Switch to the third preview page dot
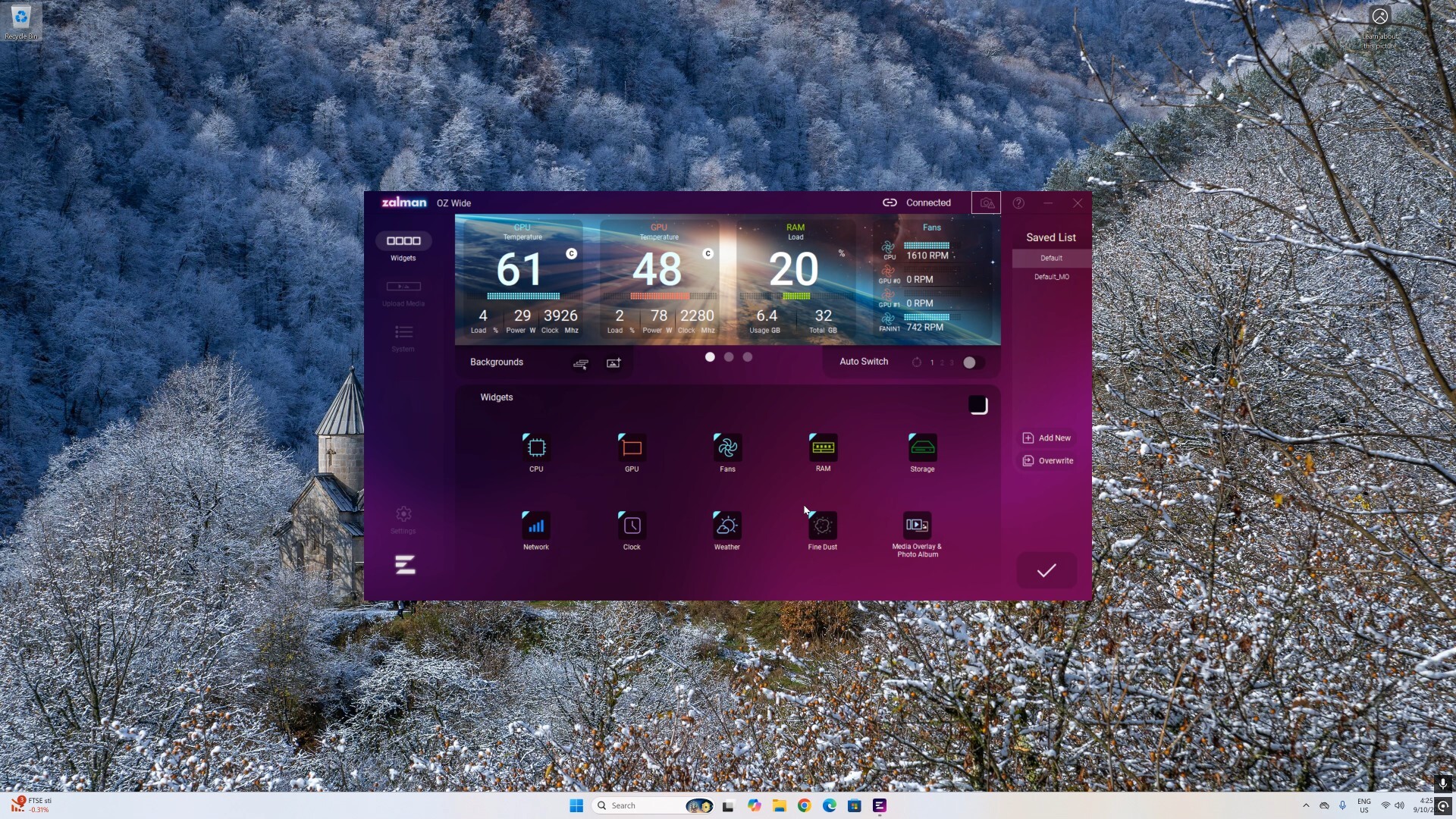The height and width of the screenshot is (819, 1456). [748, 357]
